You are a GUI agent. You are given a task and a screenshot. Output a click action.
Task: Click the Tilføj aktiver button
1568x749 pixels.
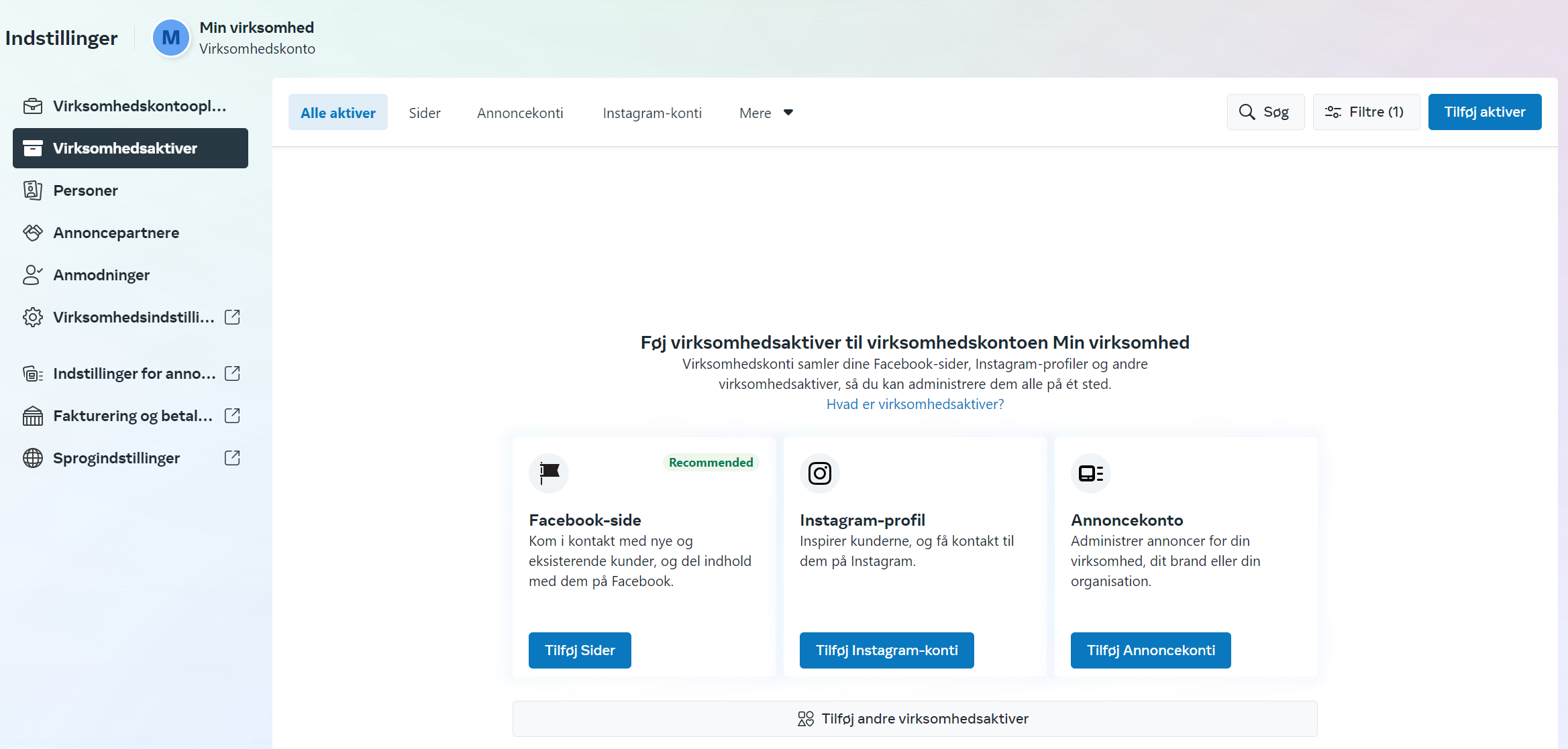click(1484, 112)
